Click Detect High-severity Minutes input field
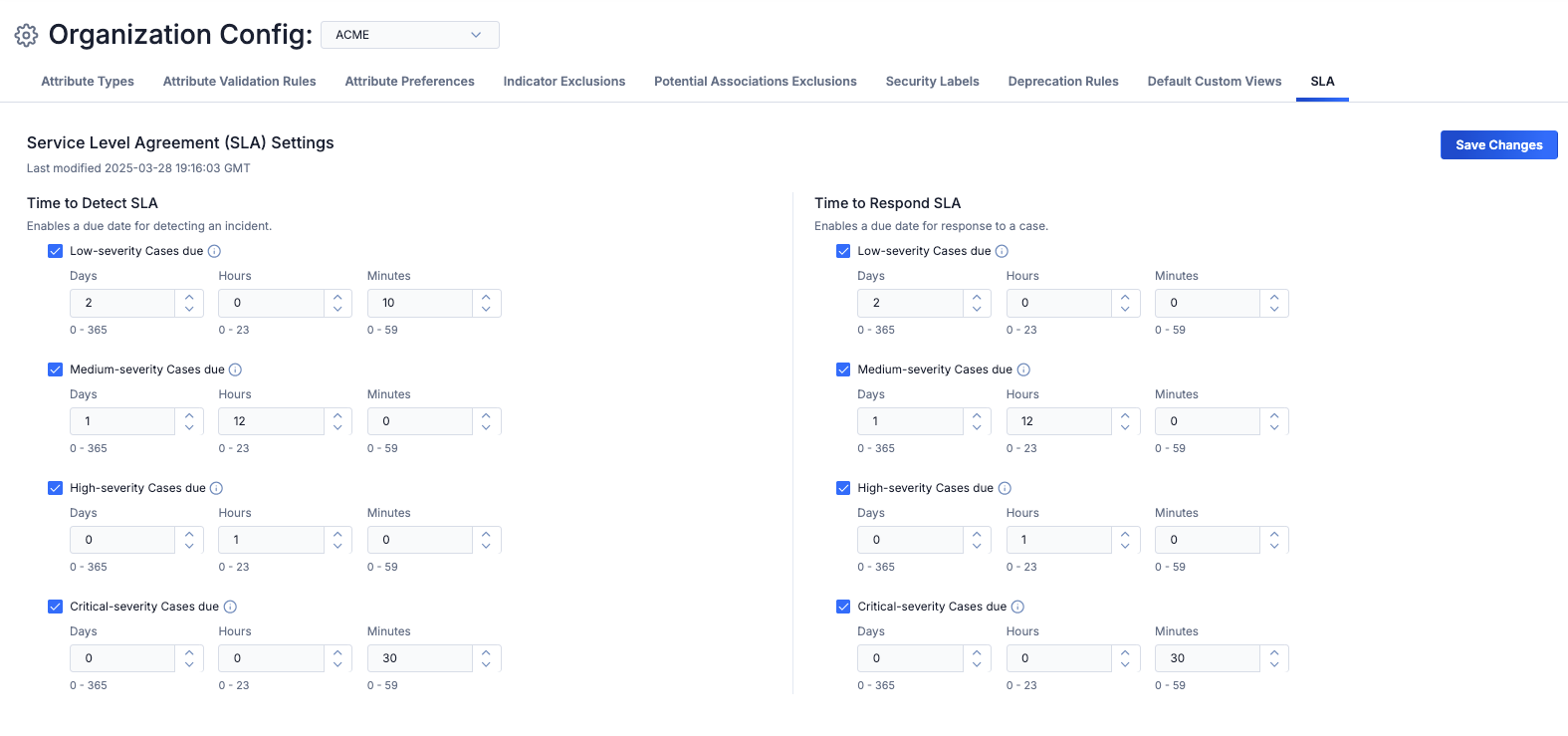This screenshot has height=736, width=1568. [x=420, y=540]
